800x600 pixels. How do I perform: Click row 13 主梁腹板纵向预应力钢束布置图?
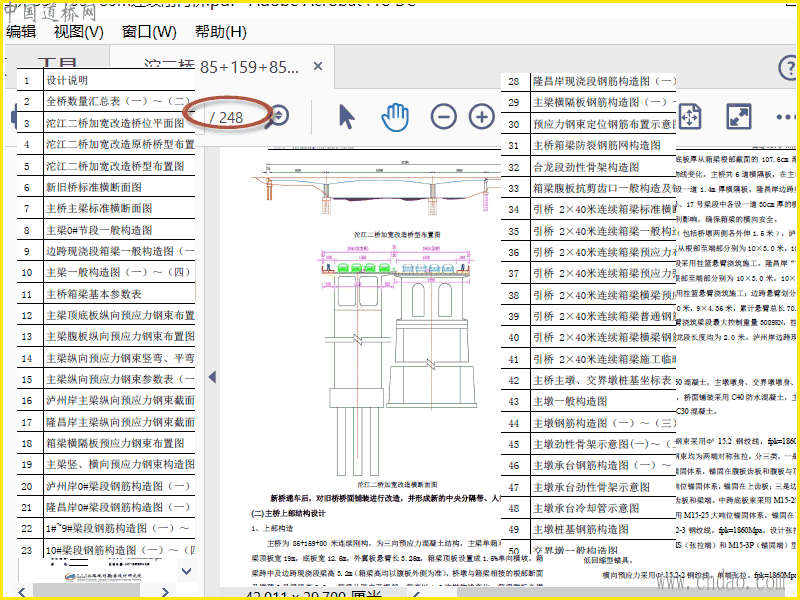106,336
